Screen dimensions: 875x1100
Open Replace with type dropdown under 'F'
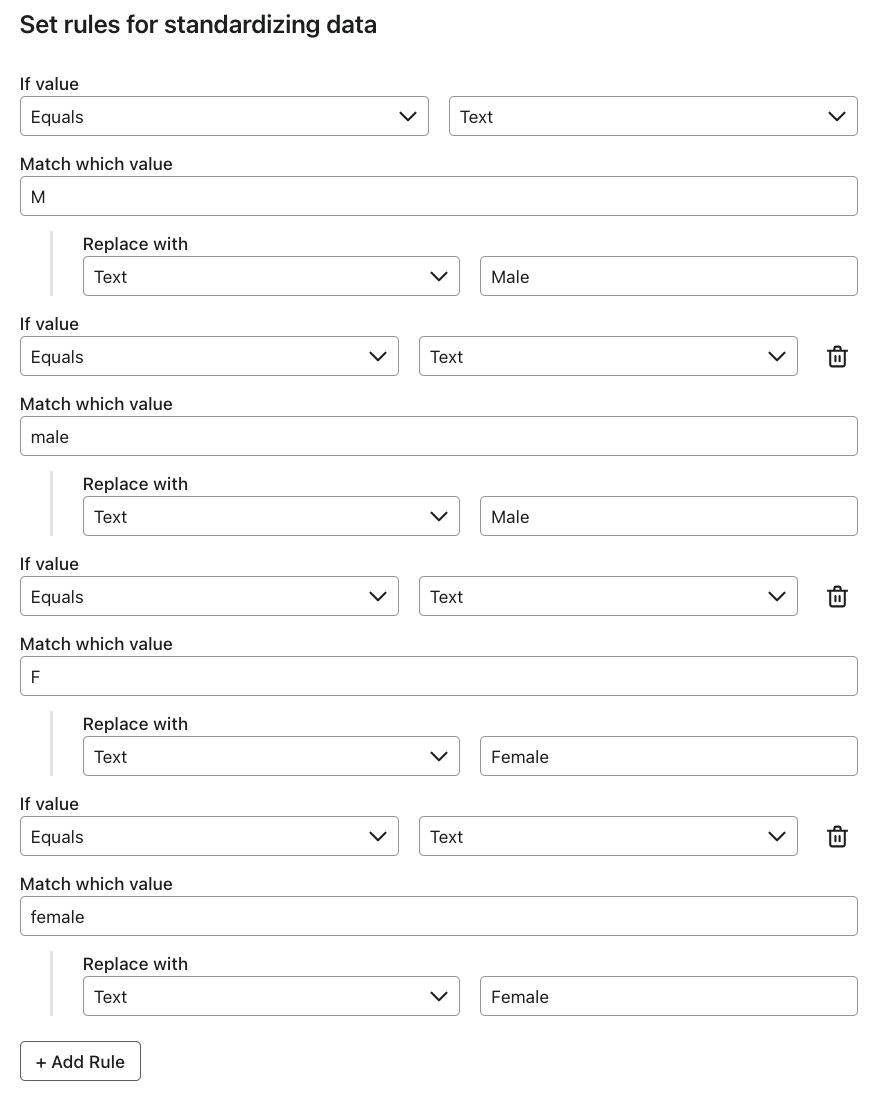pyautogui.click(x=271, y=757)
